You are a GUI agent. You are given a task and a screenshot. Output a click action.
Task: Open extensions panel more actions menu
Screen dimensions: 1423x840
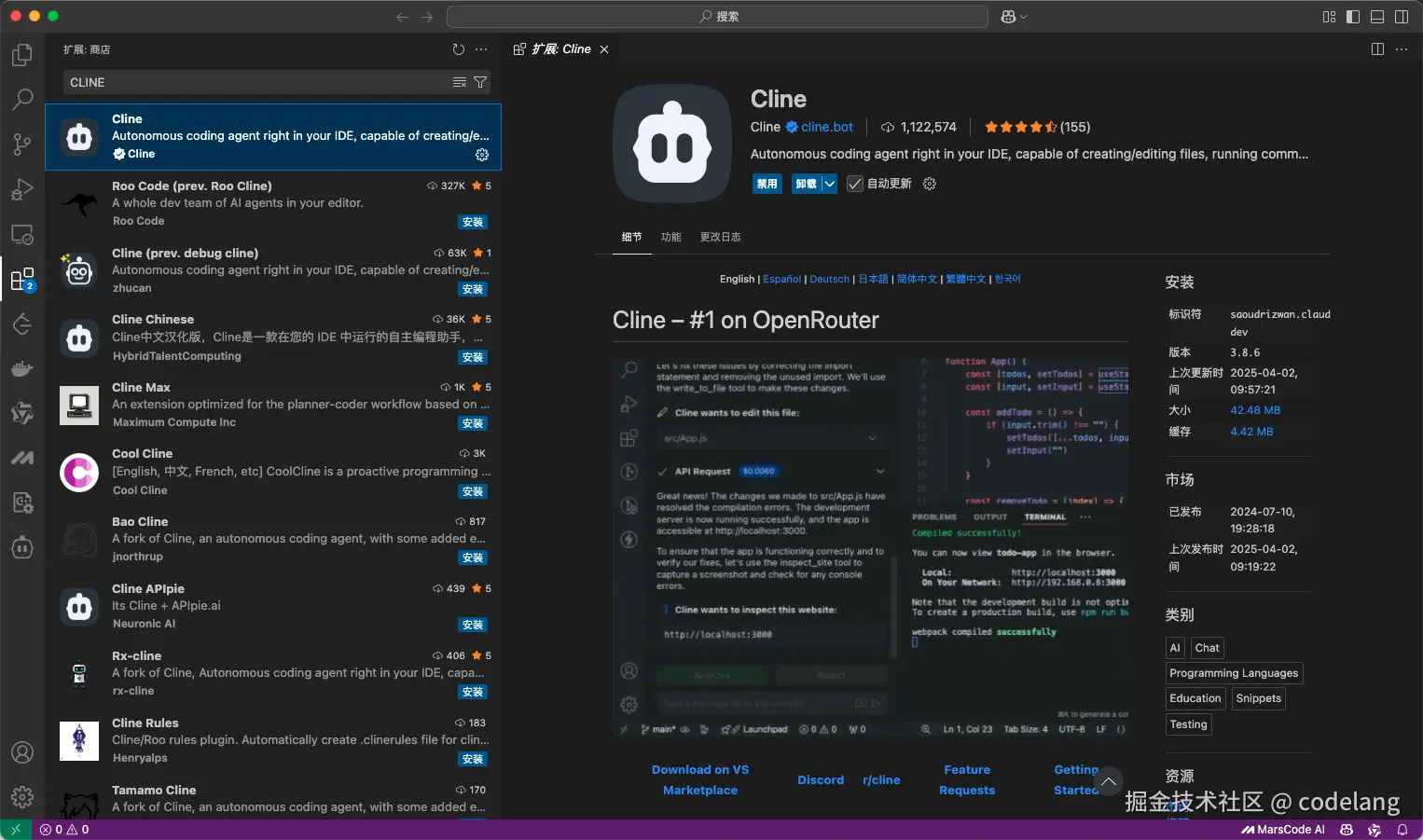pos(481,49)
